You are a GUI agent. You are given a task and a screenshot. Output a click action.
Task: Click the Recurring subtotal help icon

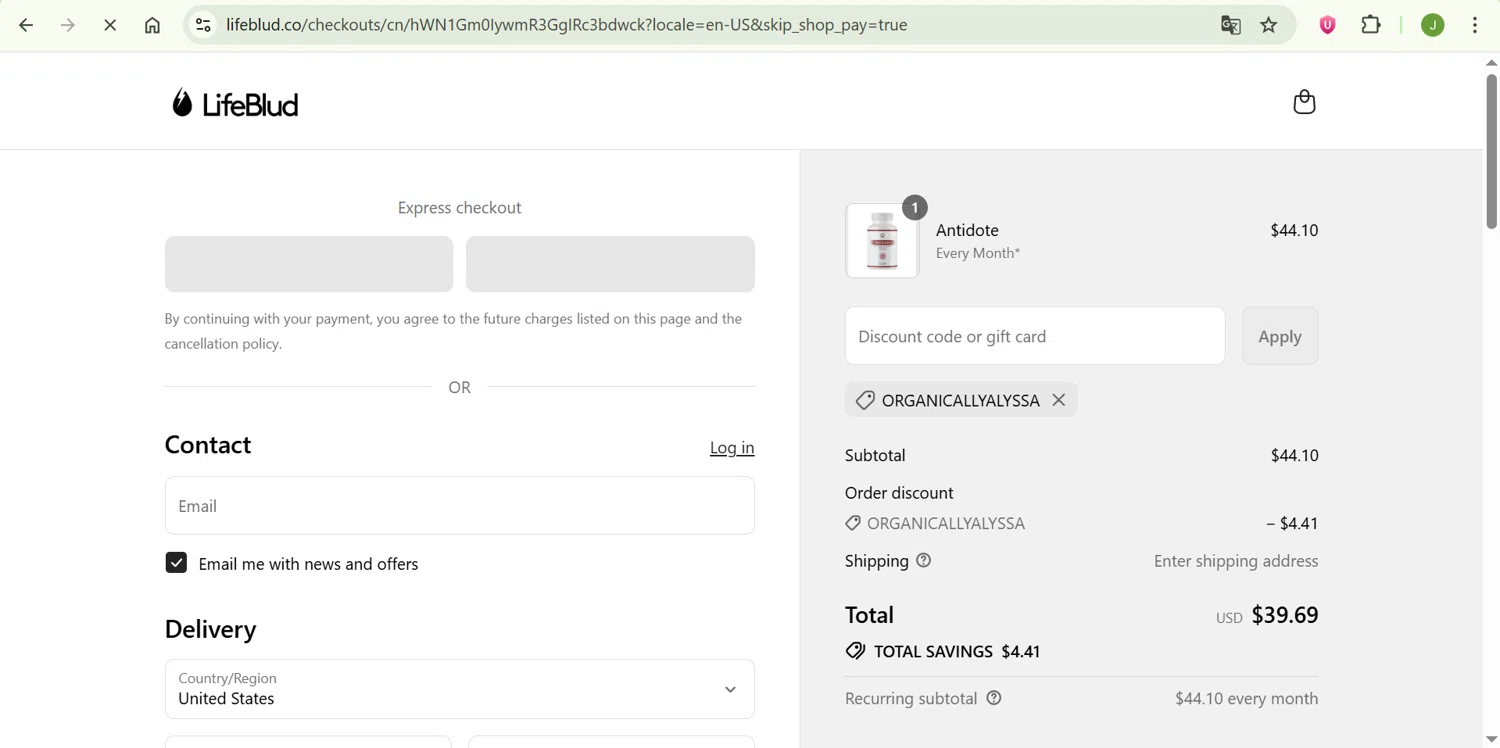point(994,698)
